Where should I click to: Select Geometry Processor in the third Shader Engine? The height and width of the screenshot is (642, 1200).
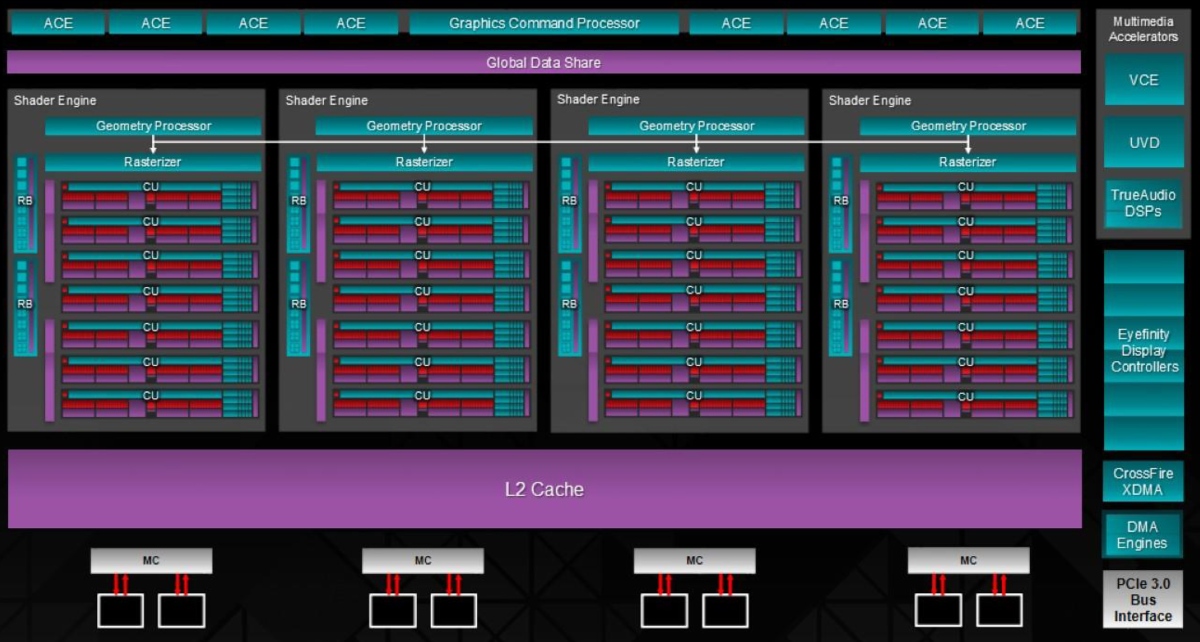[x=696, y=126]
